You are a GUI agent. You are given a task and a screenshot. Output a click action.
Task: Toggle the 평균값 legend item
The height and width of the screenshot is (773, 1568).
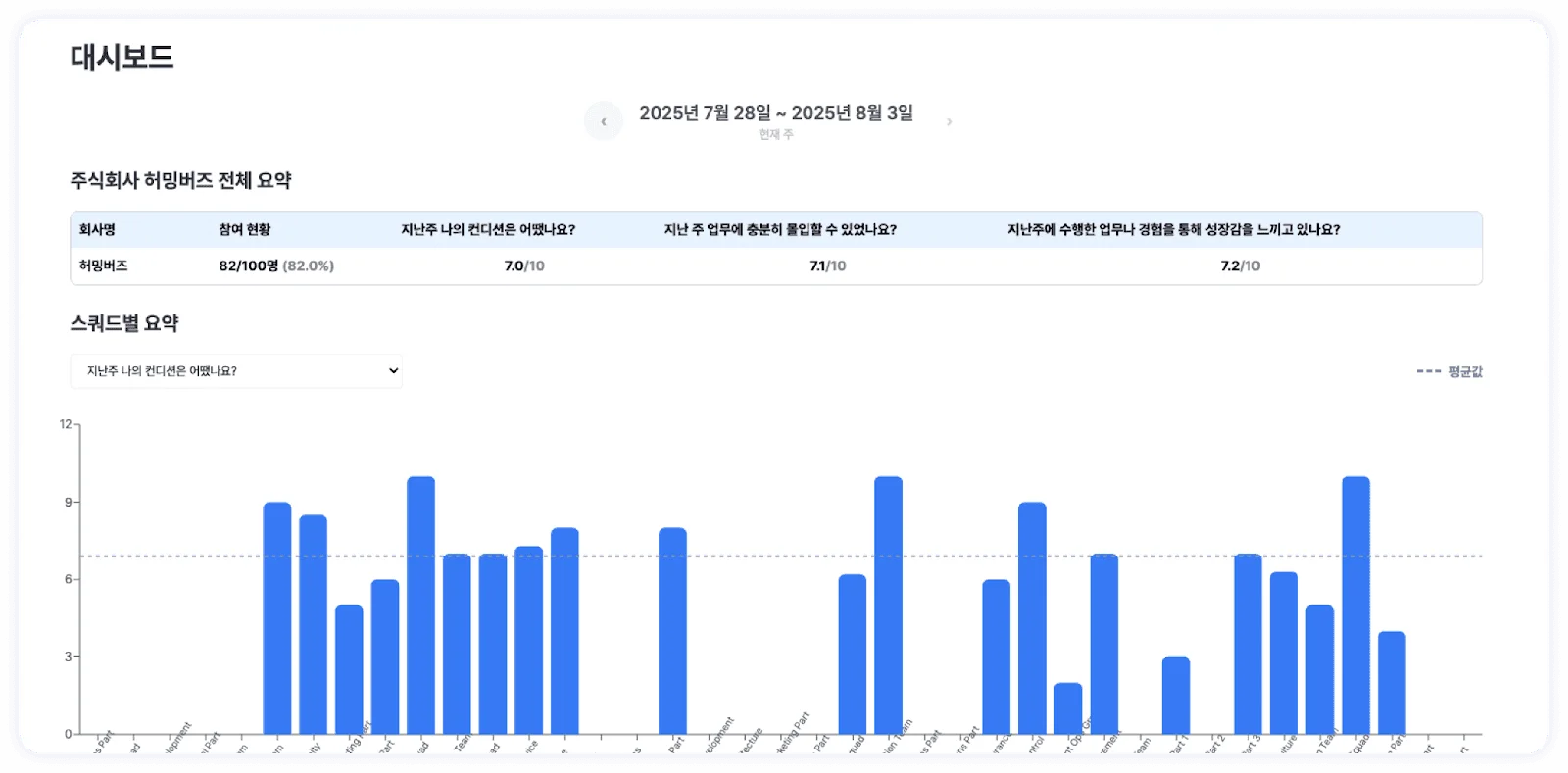tap(1449, 372)
